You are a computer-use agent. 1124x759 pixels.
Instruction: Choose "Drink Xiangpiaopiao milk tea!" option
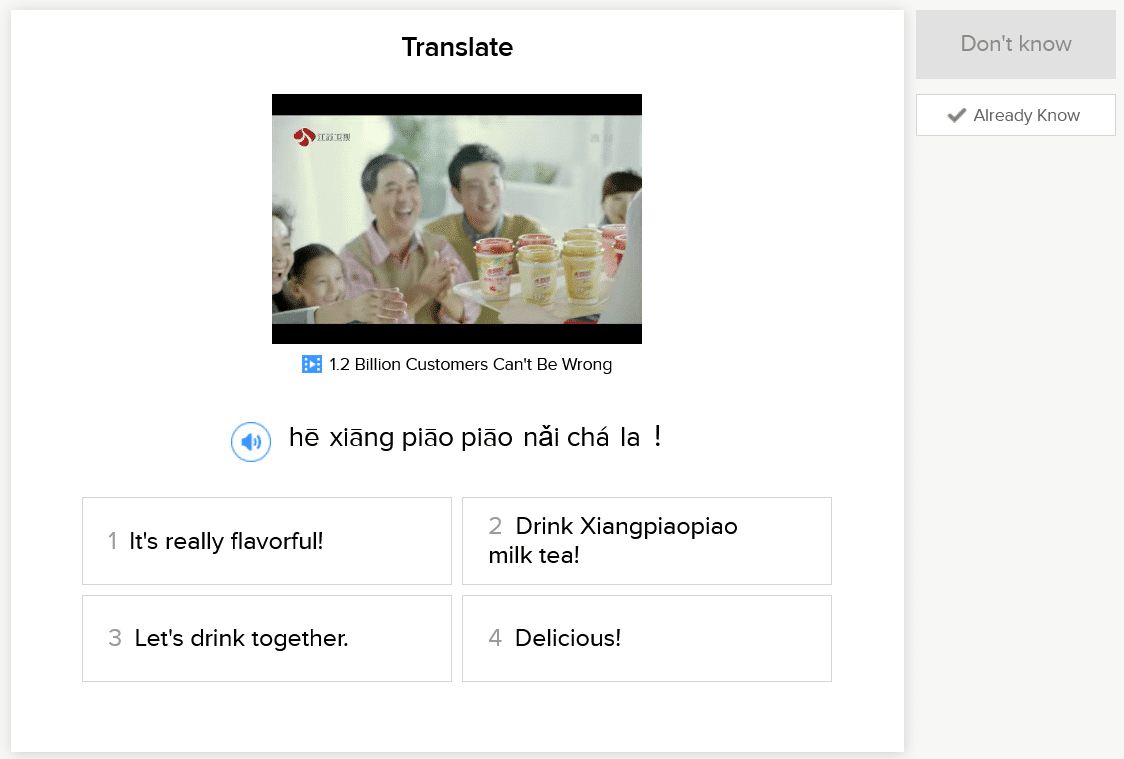pos(646,541)
